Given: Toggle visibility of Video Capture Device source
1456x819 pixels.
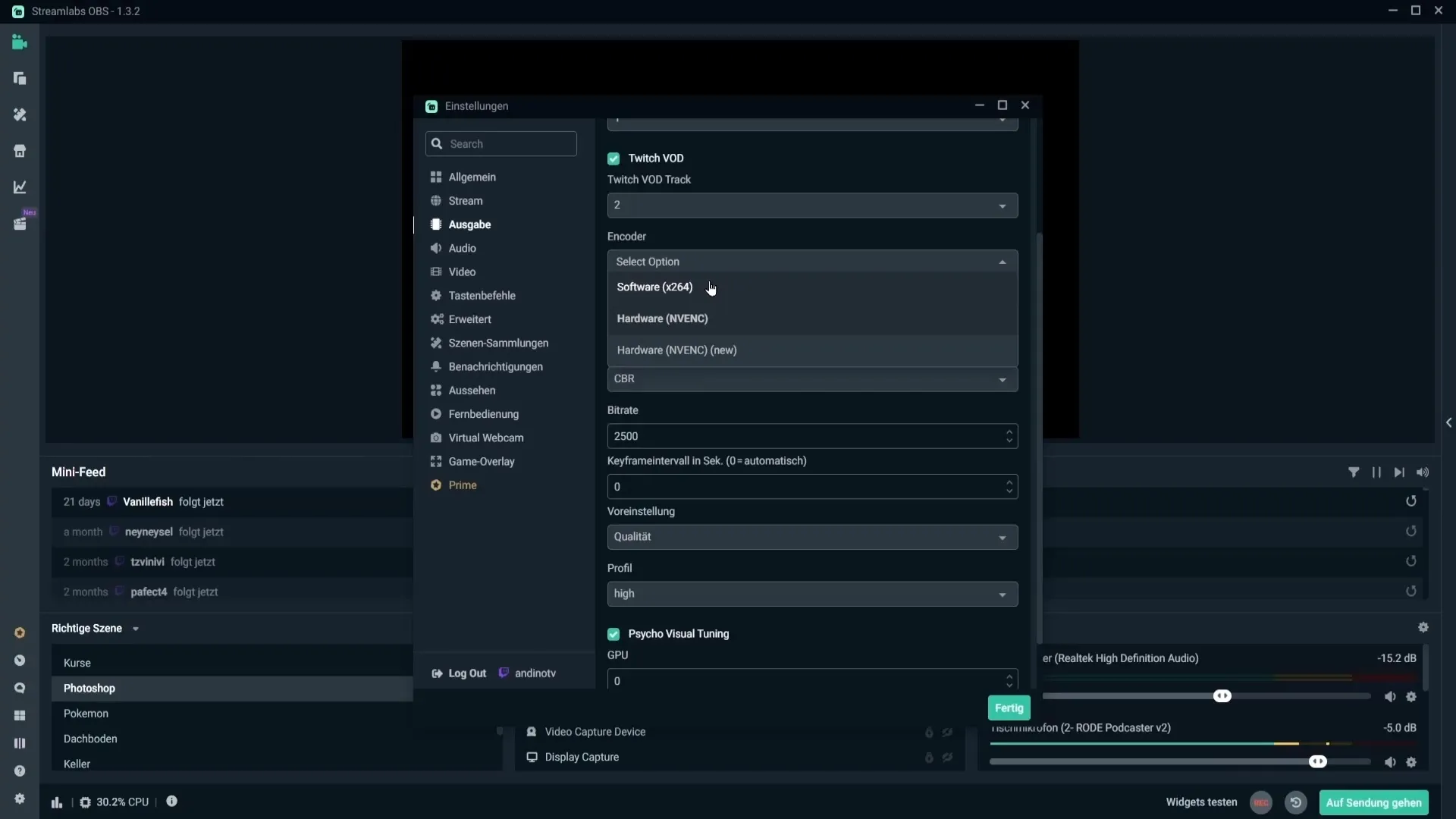Looking at the screenshot, I should click(948, 733).
